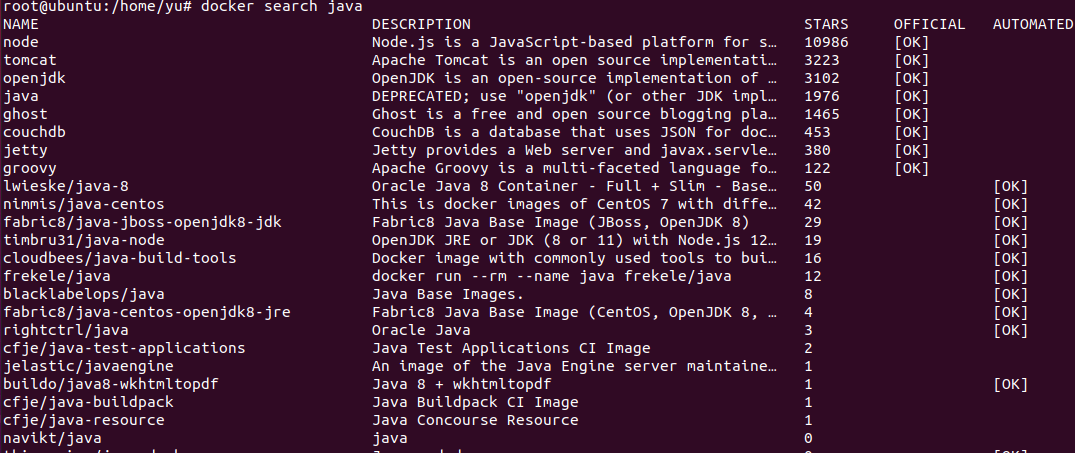Click the star count 380
Image resolution: width=1075 pixels, height=453 pixels.
[818, 150]
